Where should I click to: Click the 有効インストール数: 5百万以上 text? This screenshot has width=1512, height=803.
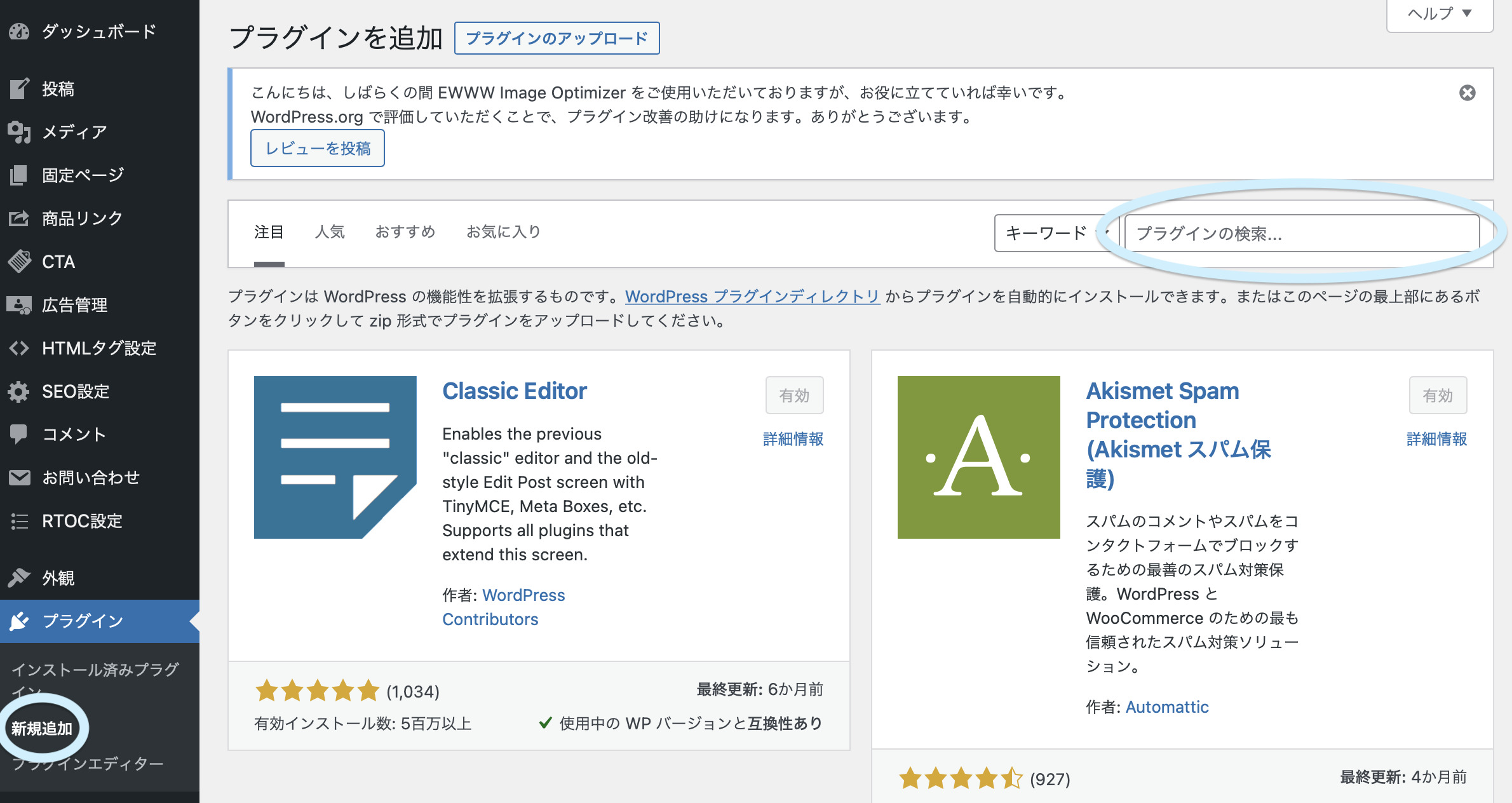pos(363,724)
